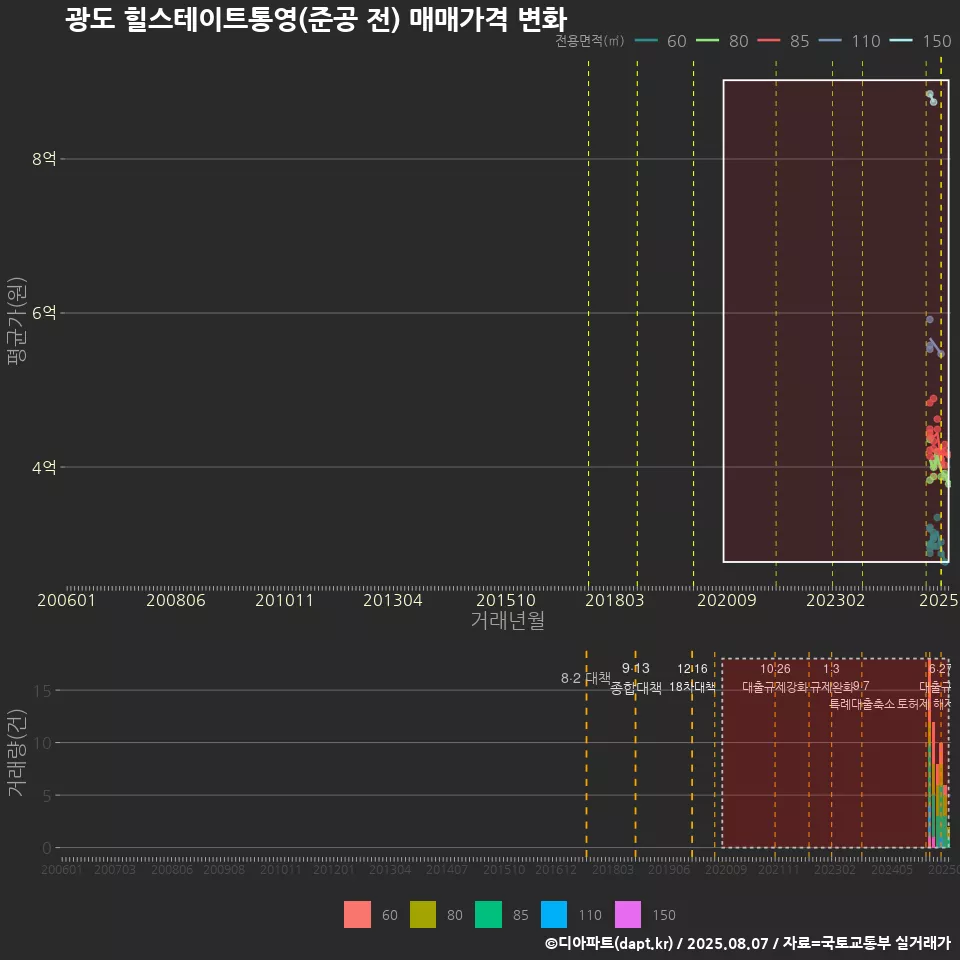The height and width of the screenshot is (960, 960).
Task: Click the '5' tick on the volume chart
Action: click(x=47, y=795)
